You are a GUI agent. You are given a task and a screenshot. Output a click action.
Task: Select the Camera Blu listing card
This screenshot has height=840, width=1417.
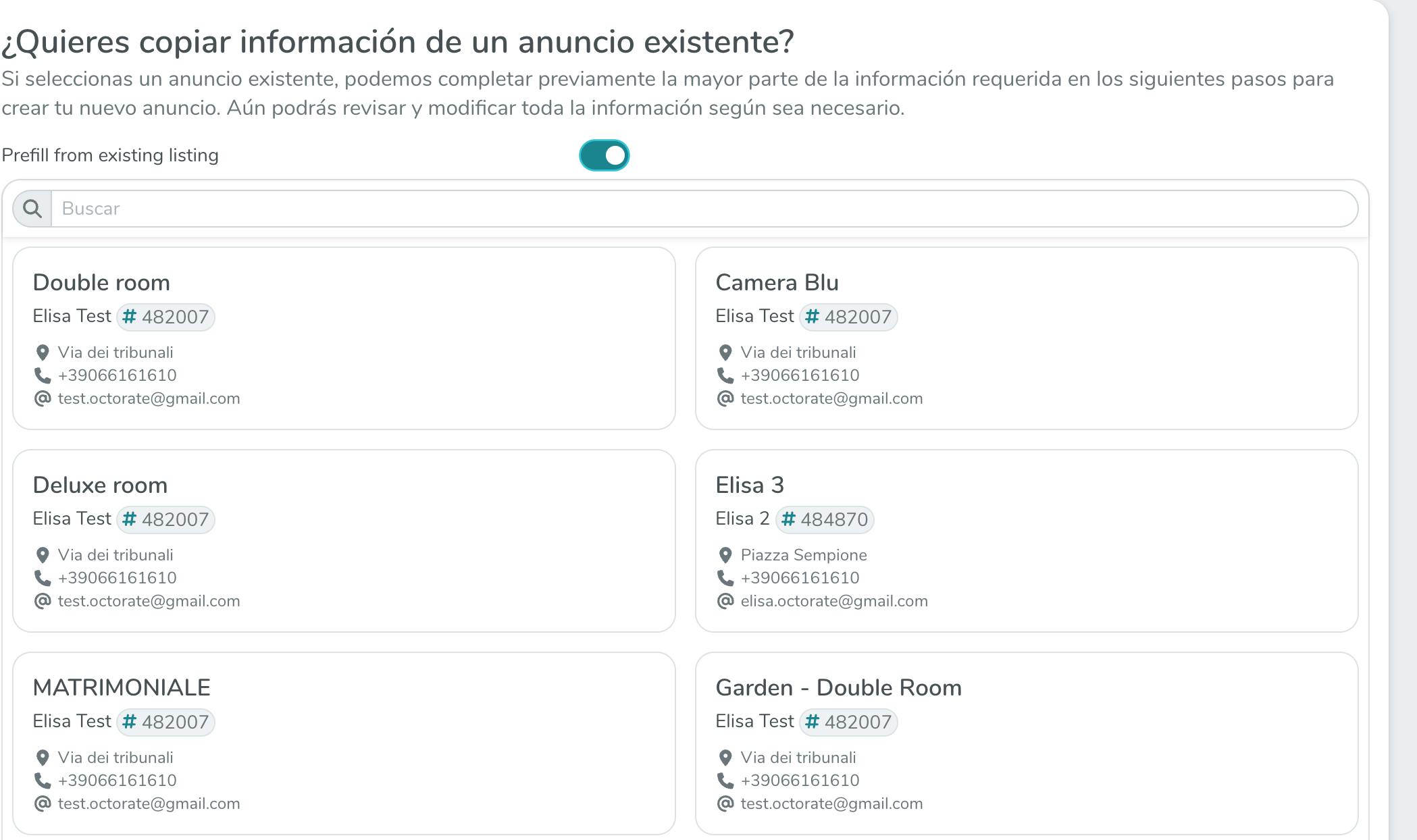[1026, 338]
